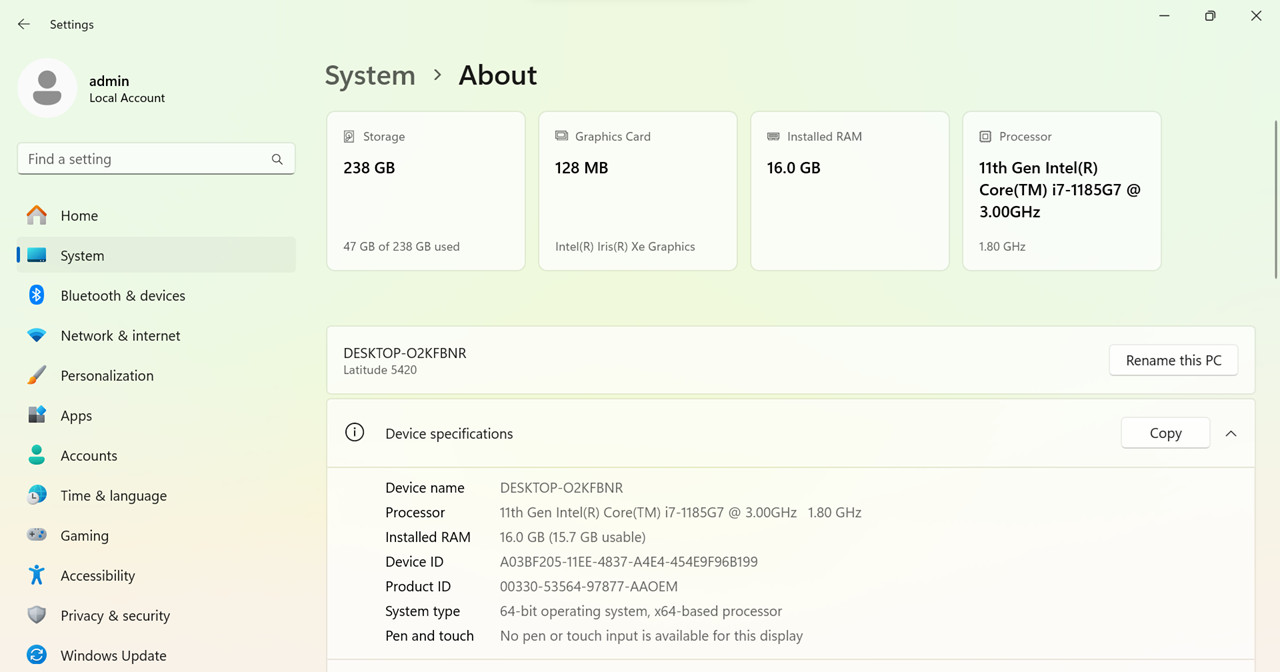This screenshot has height=672, width=1280.
Task: Open the Storage info card
Action: [426, 191]
